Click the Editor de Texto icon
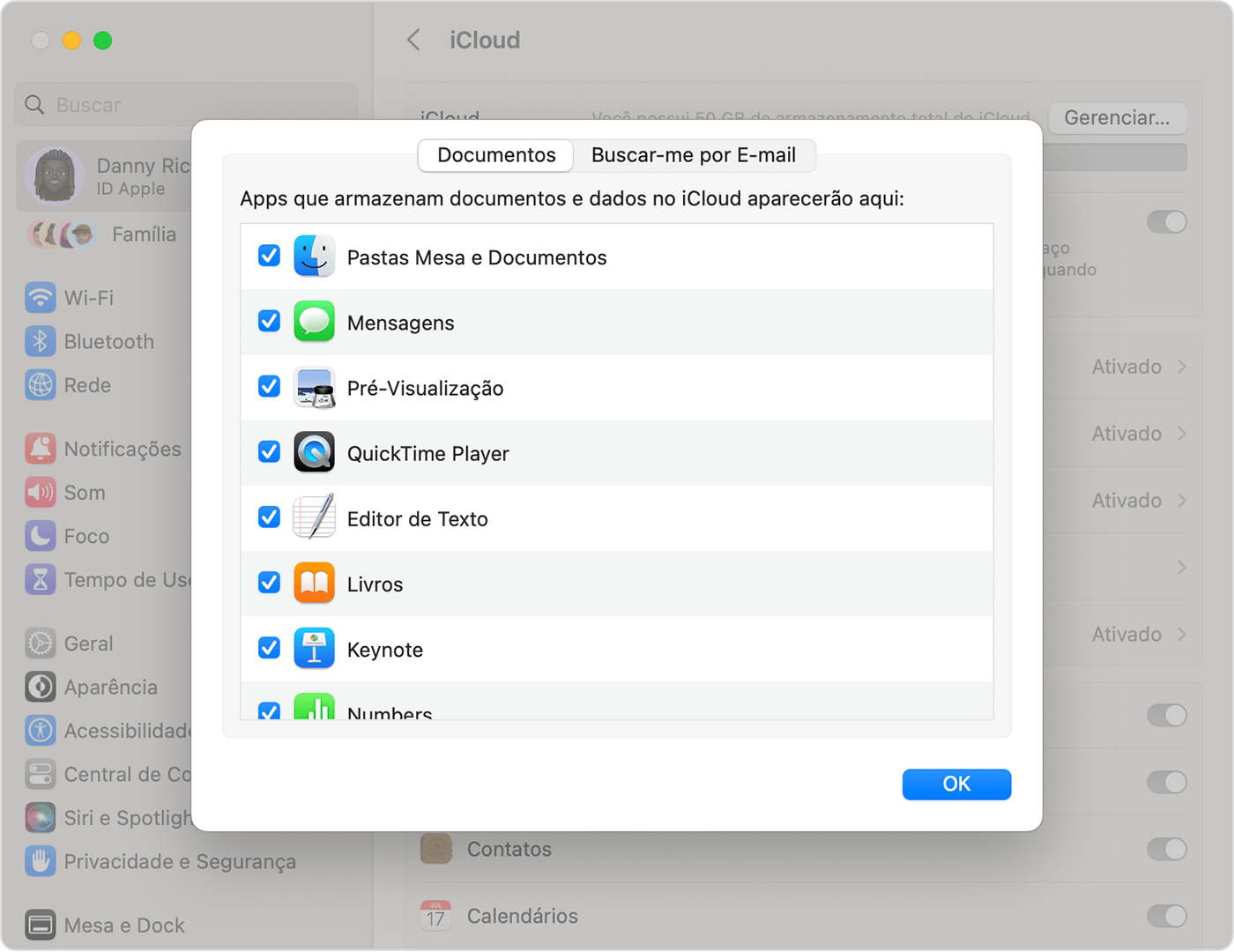 coord(314,518)
